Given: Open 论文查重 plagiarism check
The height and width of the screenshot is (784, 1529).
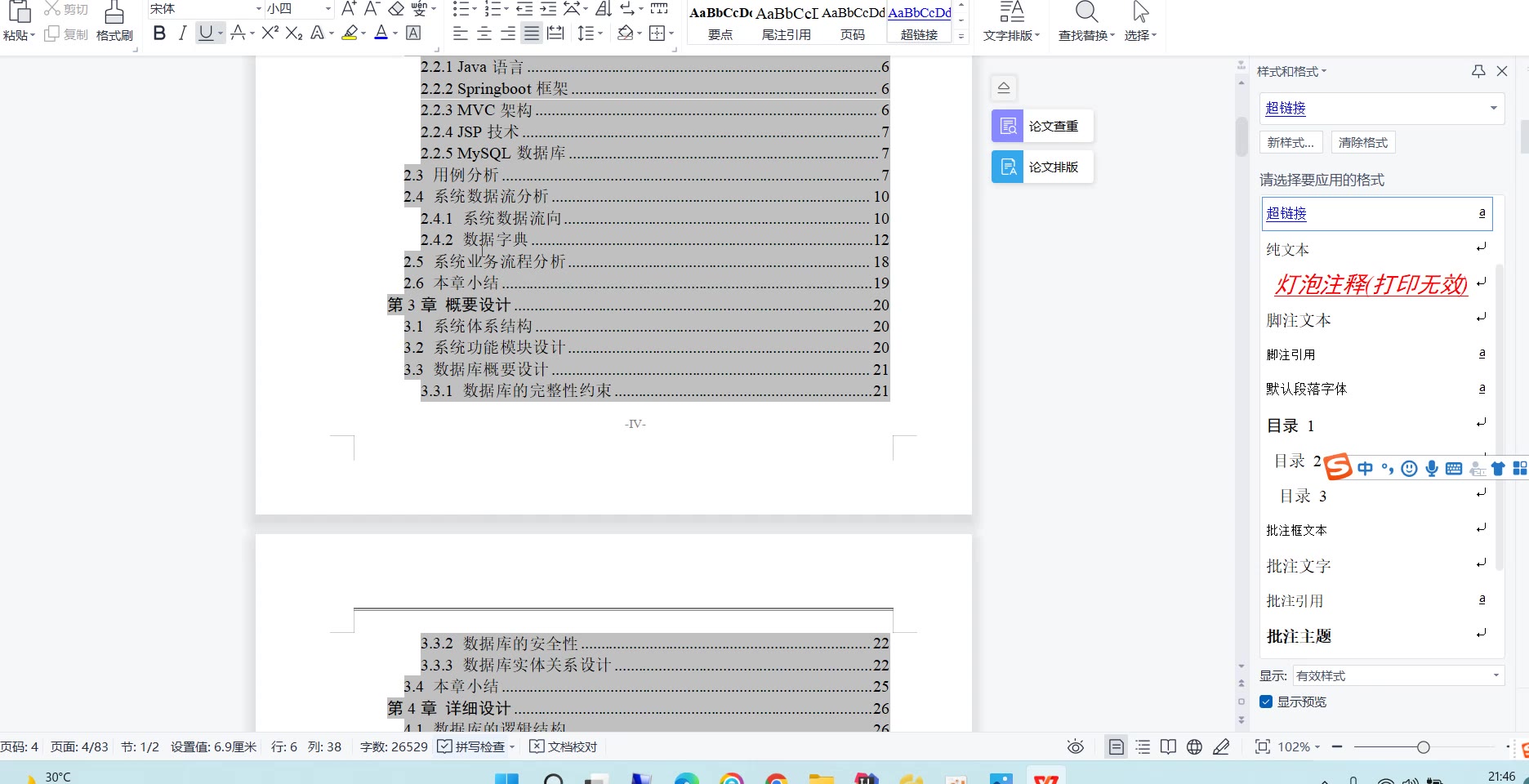Looking at the screenshot, I should (1042, 126).
